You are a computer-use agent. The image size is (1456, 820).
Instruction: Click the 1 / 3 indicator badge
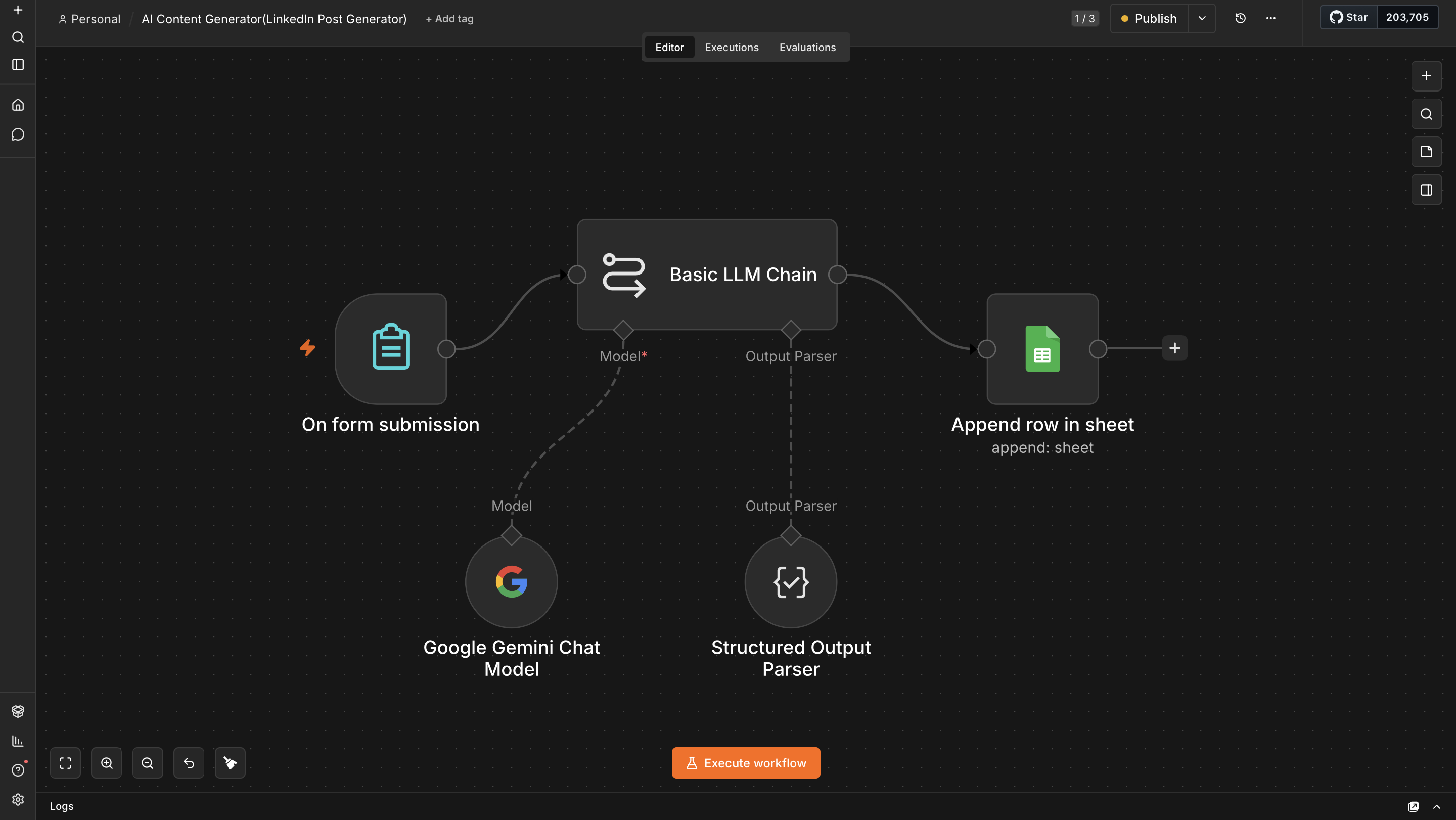(x=1084, y=18)
